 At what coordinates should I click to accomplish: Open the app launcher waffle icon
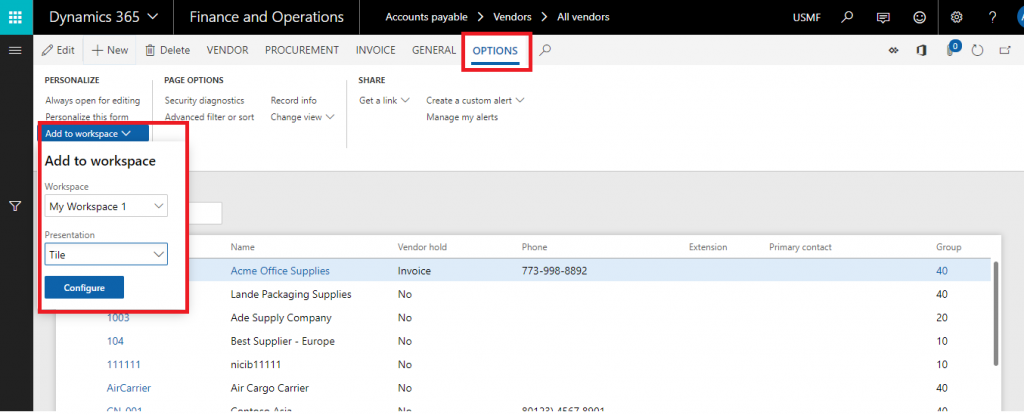point(16,17)
